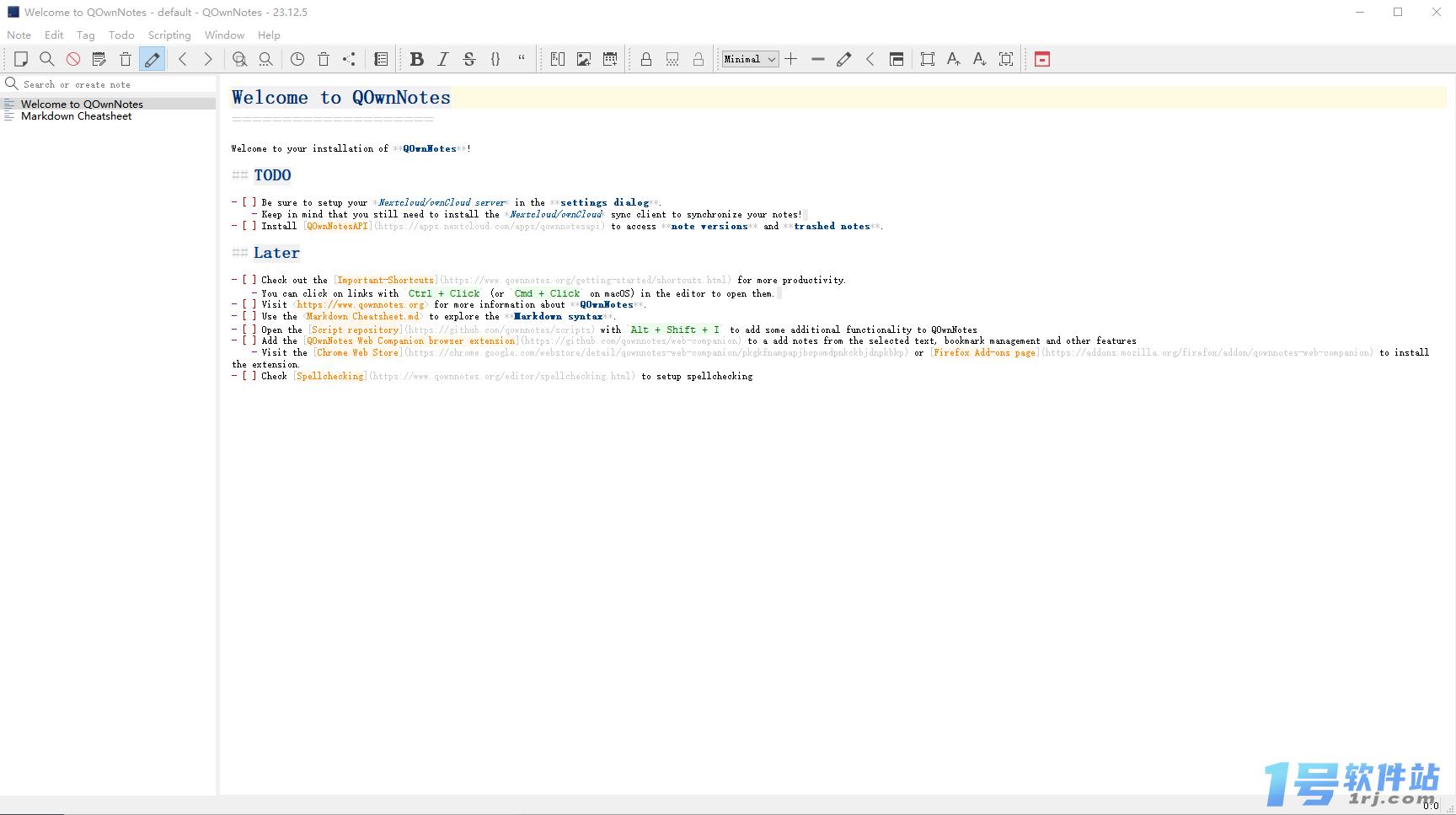1456x815 pixels.
Task: Click the QOwnNotes Web Companion browser extension link
Action: (411, 340)
